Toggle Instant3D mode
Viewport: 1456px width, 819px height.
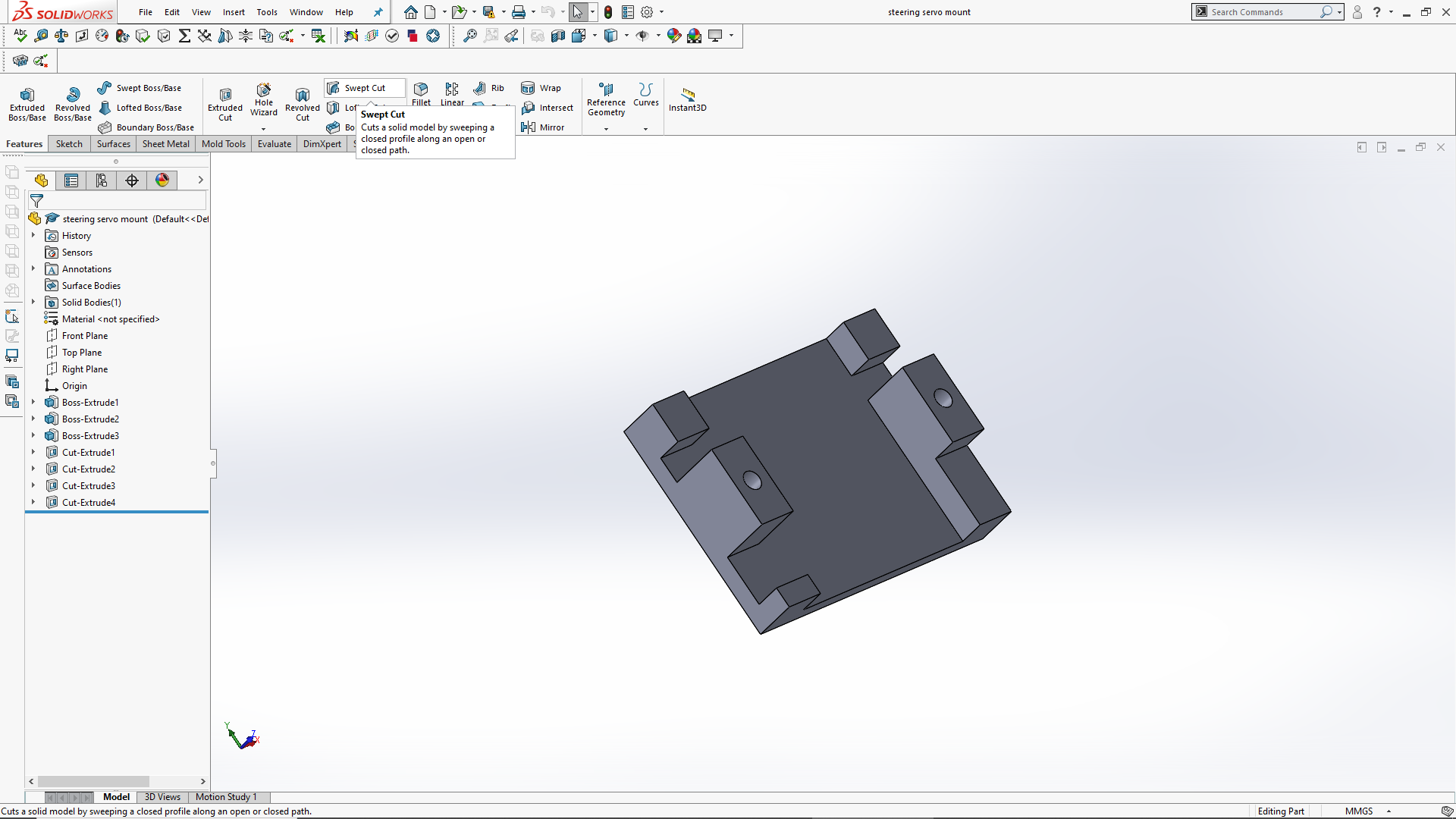point(687,99)
